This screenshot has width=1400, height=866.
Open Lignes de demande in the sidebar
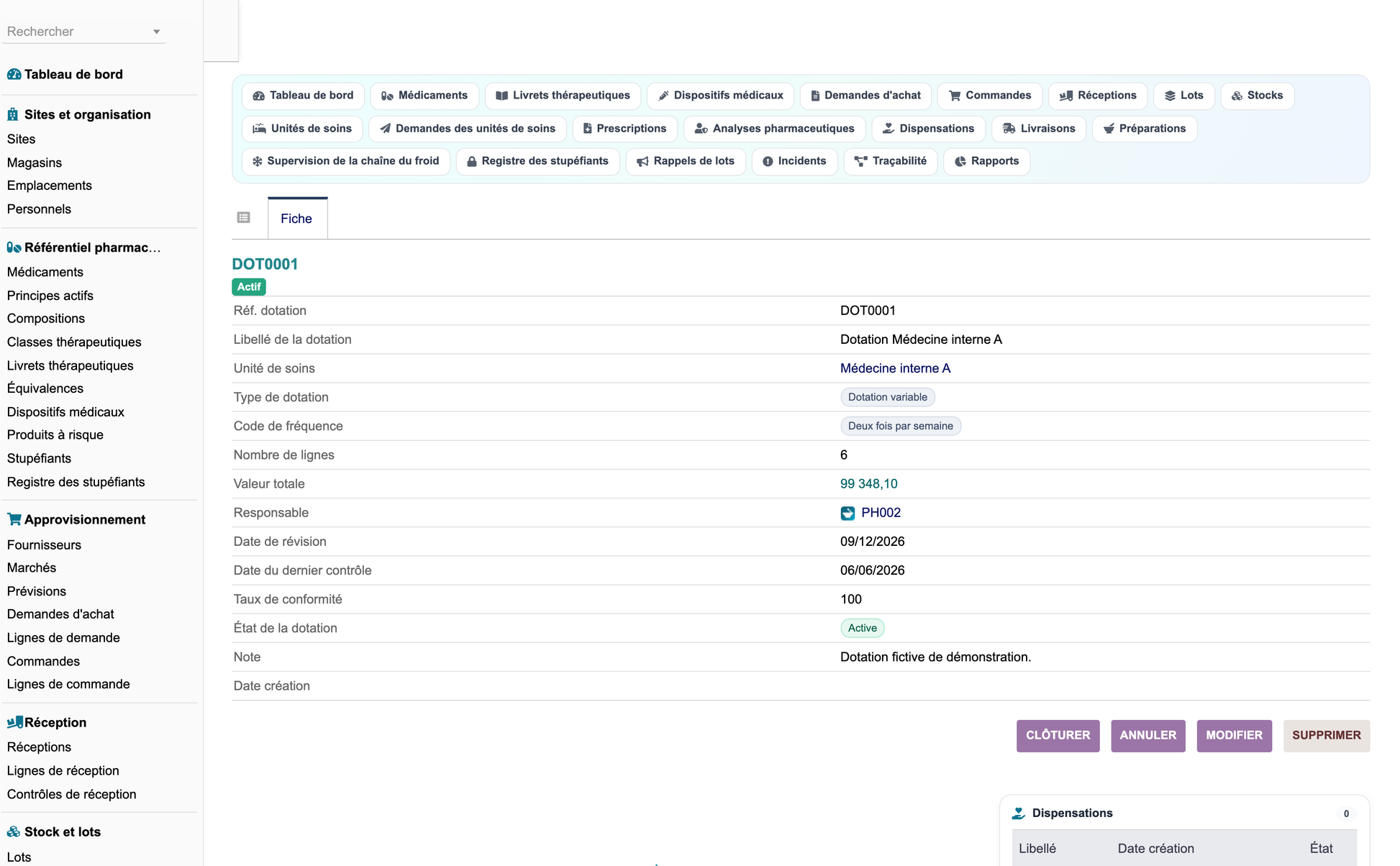click(64, 638)
